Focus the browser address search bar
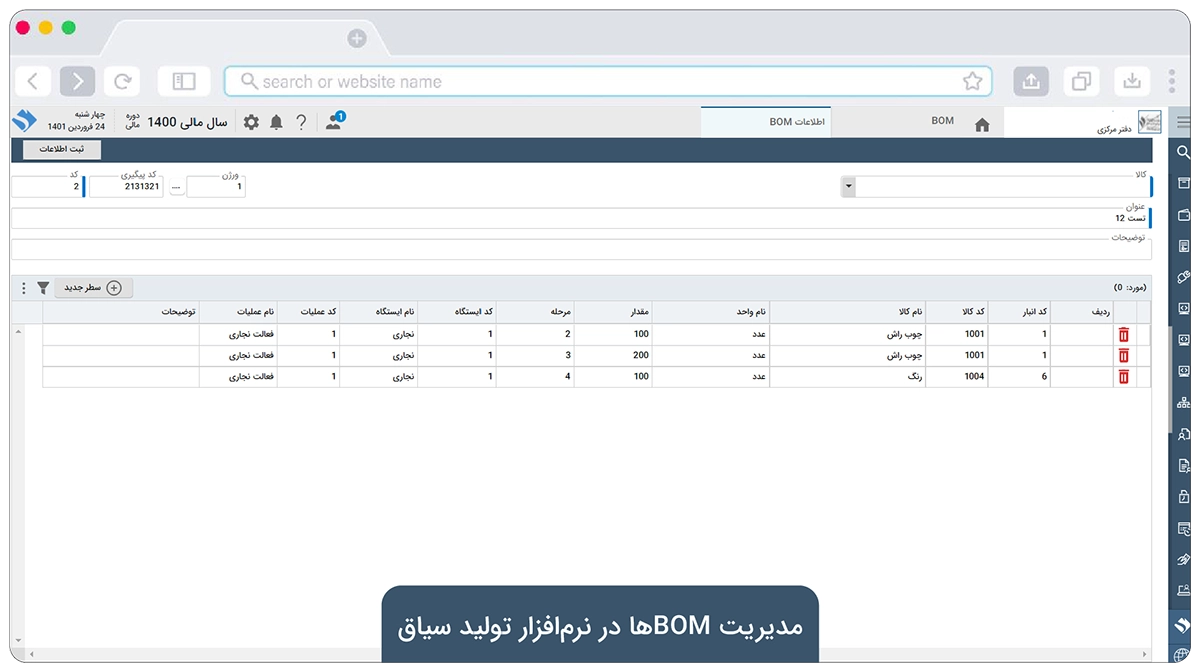Image resolution: width=1200 pixels, height=672 pixels. (x=600, y=82)
